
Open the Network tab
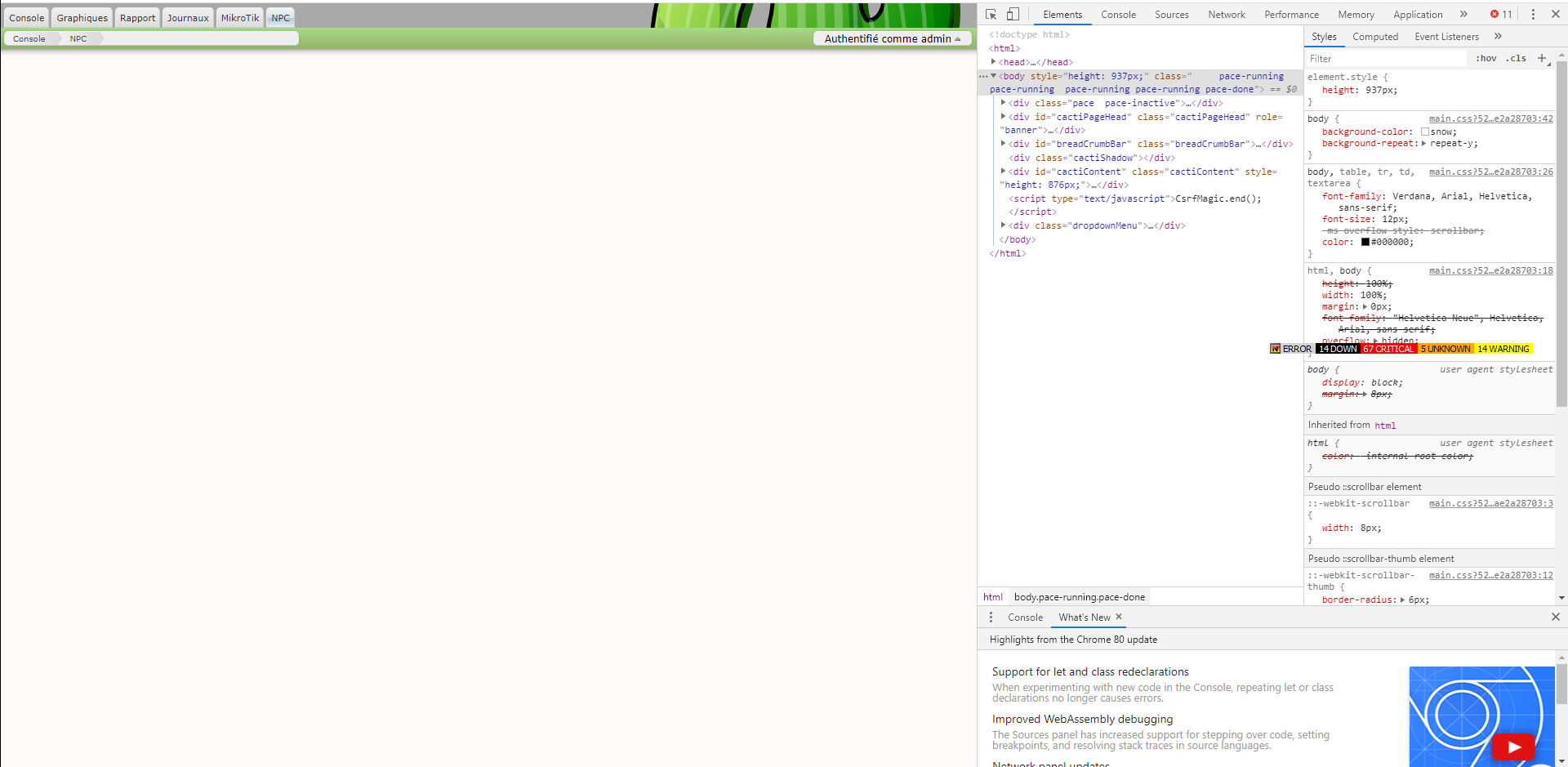(x=1227, y=15)
